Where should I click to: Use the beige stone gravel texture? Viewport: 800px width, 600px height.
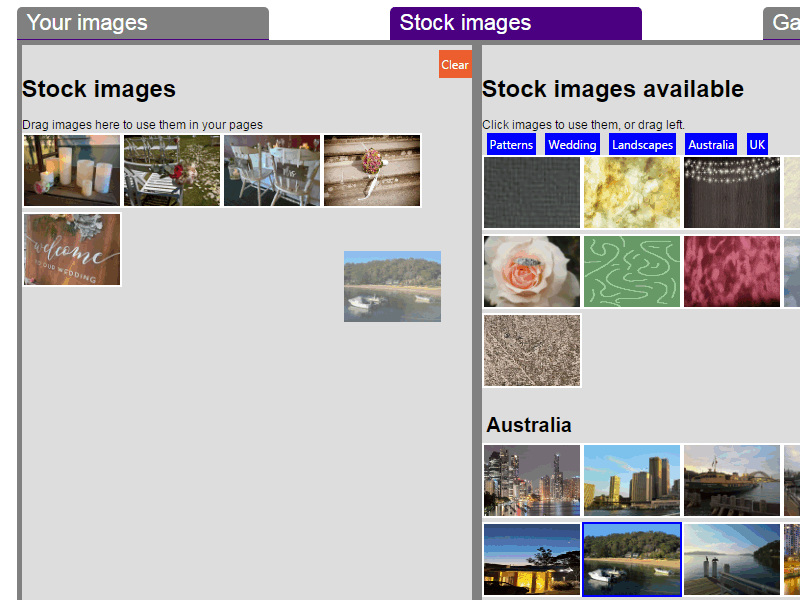(532, 351)
